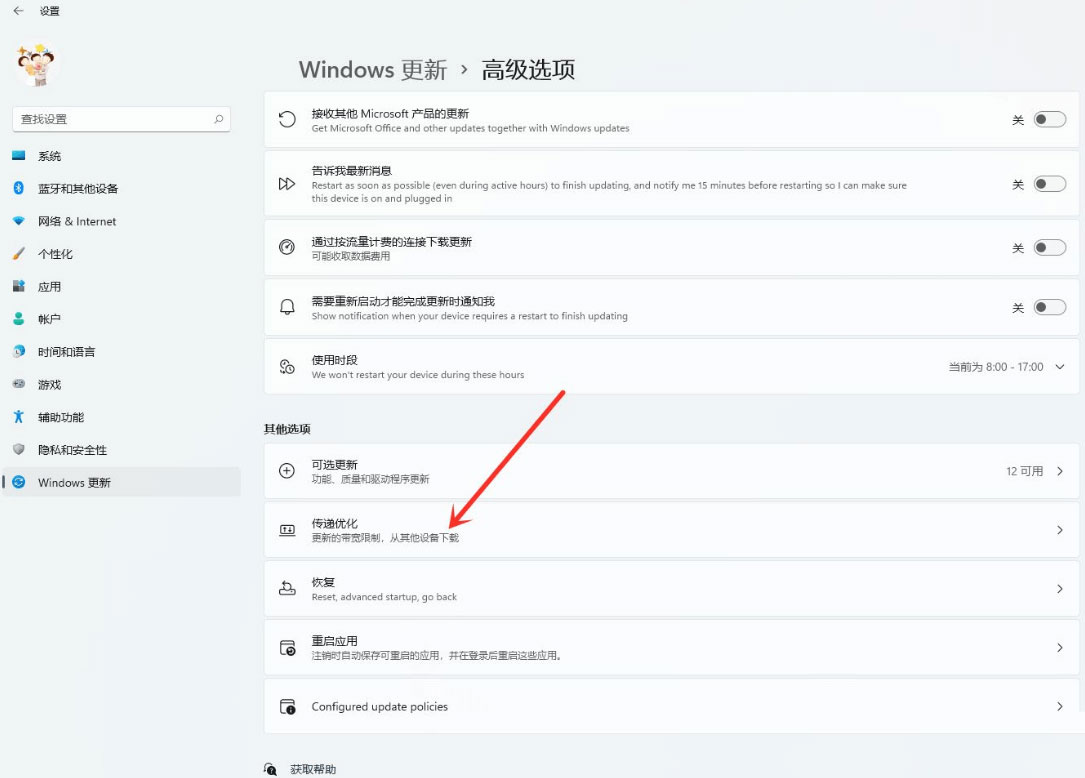Click the Configured update policies icon

tap(287, 707)
